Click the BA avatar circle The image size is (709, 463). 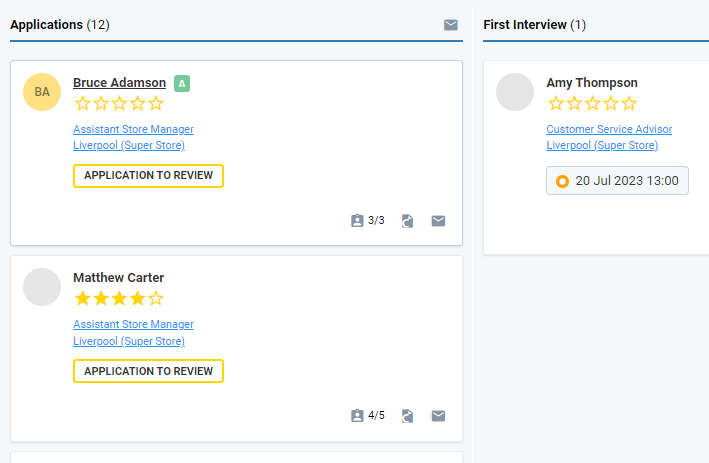(x=42, y=92)
